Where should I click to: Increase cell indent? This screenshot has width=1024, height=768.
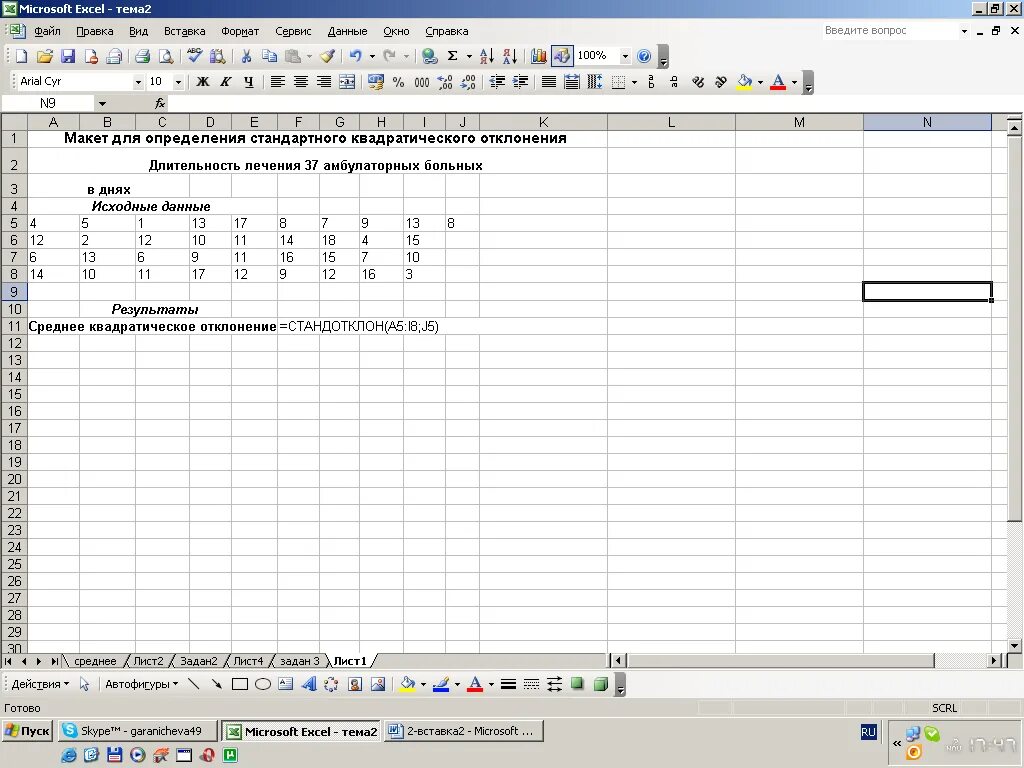pos(520,82)
